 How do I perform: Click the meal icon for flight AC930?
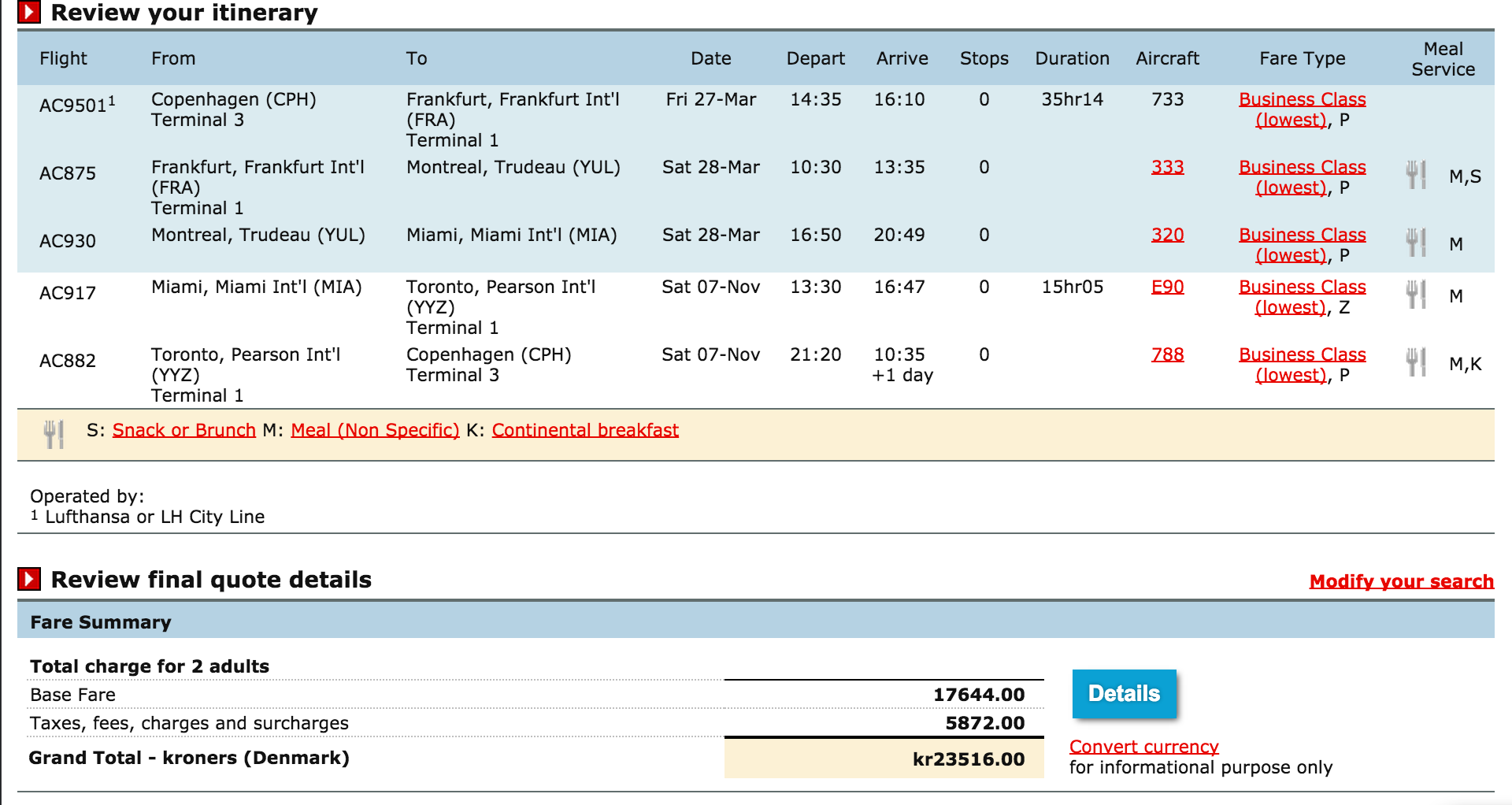1416,243
